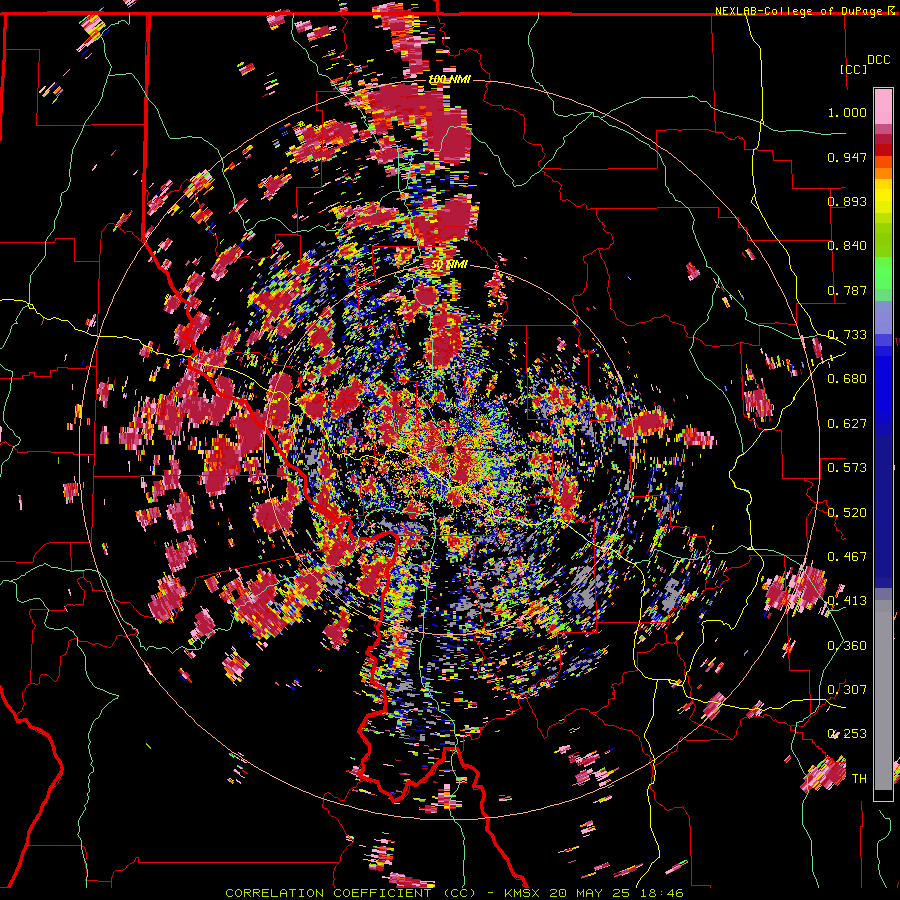900x900 pixels.
Task: Click the radar site dot at map center
Action: point(450,449)
